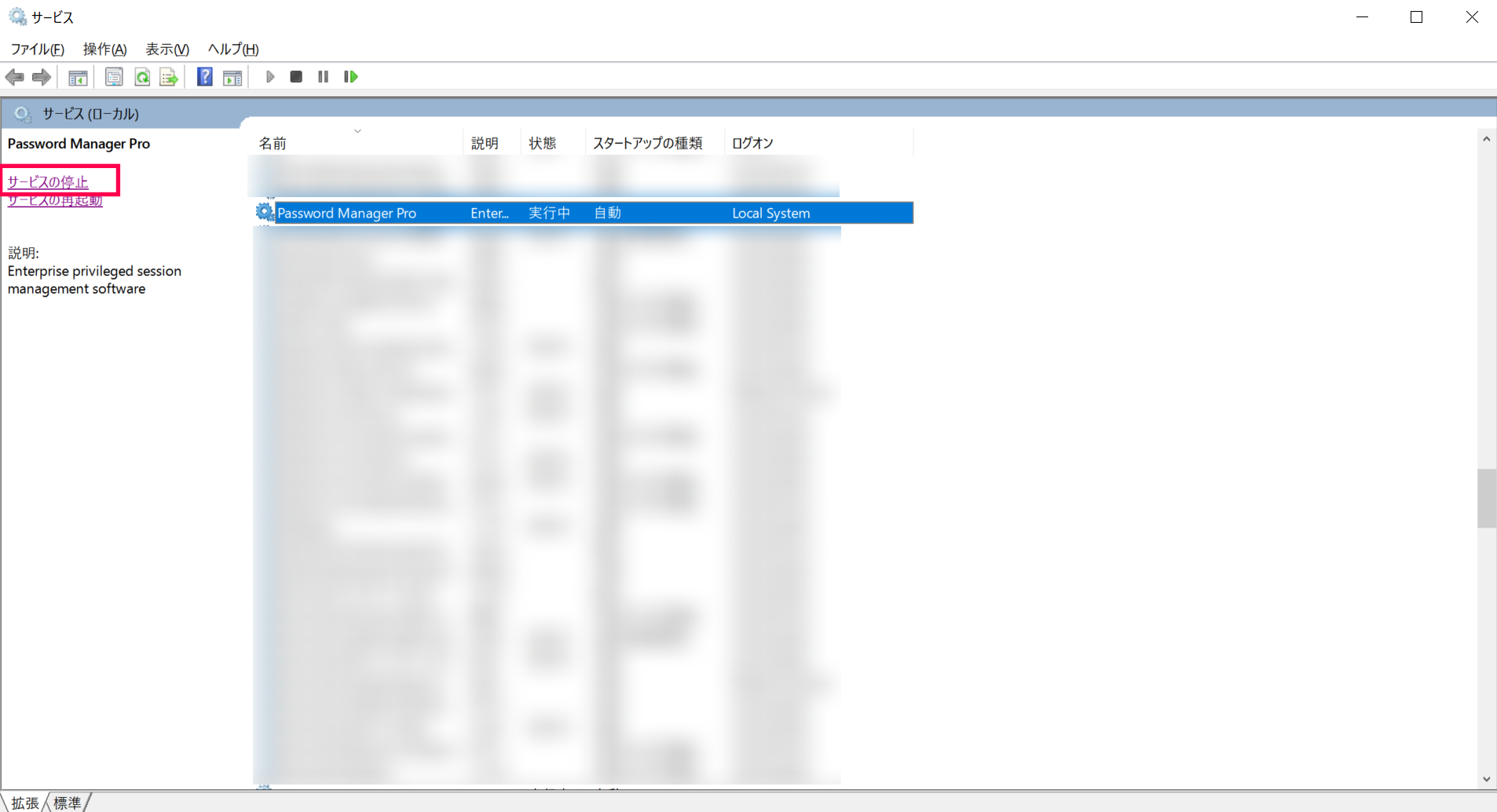Click the Enterprise privileged session description text
The width and height of the screenshot is (1497, 812).
pos(94,280)
